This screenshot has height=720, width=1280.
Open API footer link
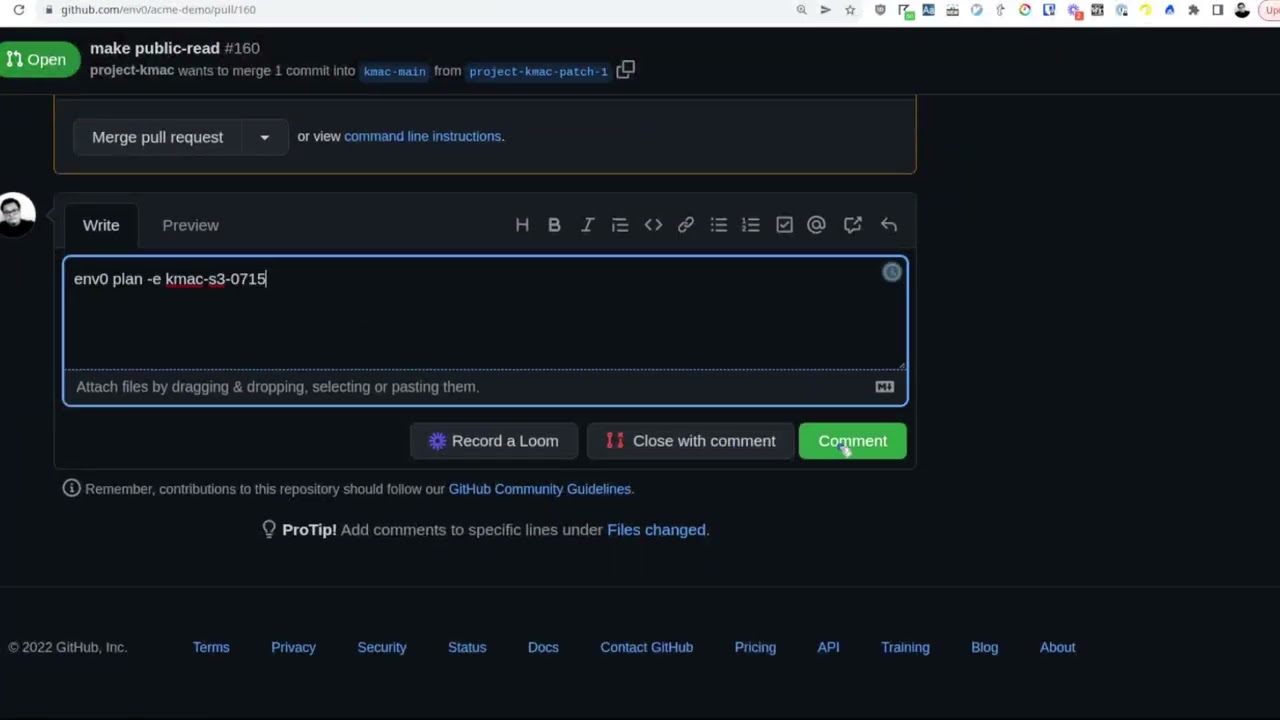828,647
